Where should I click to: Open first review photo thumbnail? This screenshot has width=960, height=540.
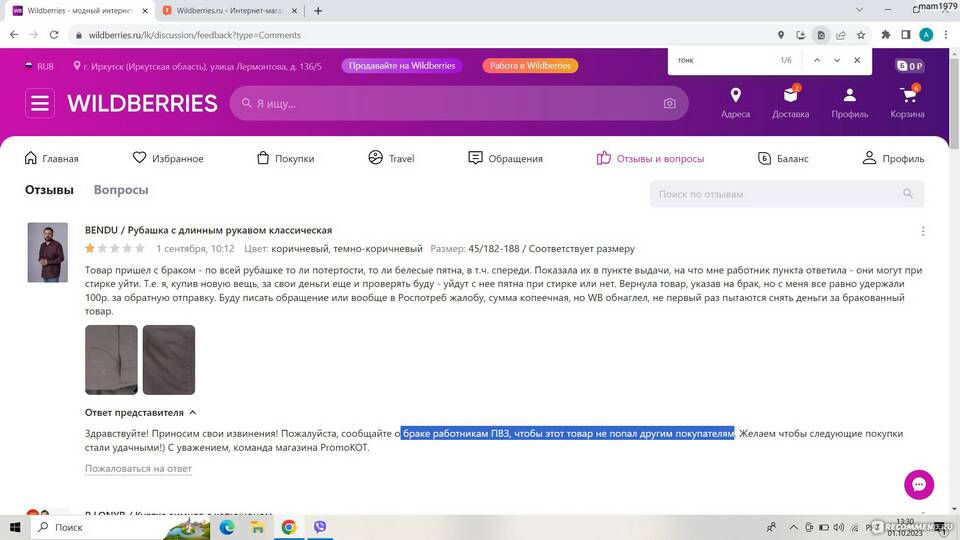point(111,359)
